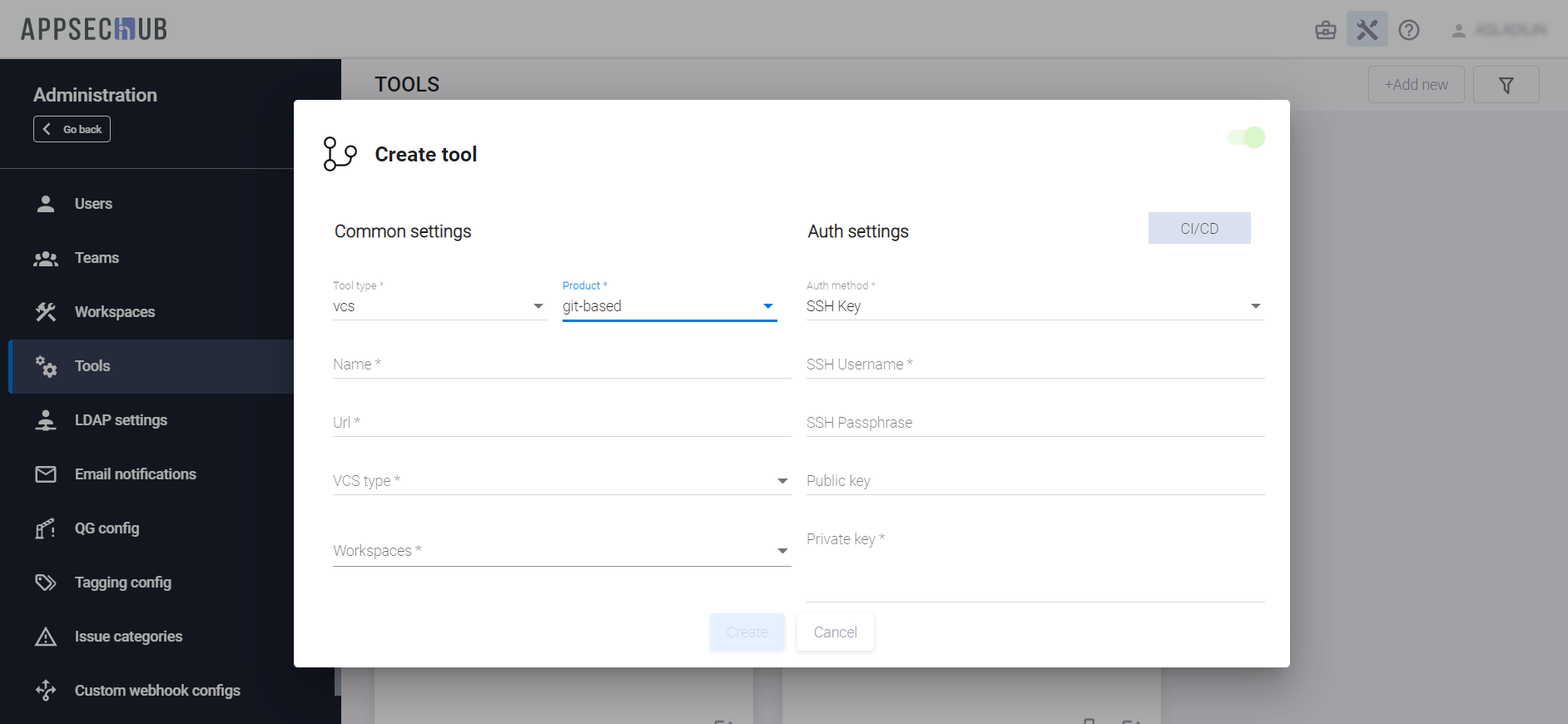Expand the Tool type dropdown
The image size is (1568, 724).
439,306
